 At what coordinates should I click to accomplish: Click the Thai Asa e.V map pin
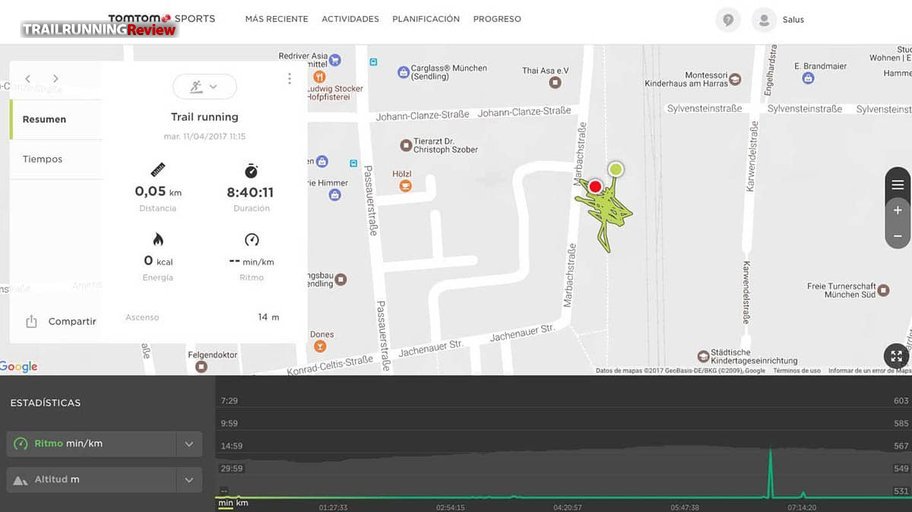tap(555, 83)
